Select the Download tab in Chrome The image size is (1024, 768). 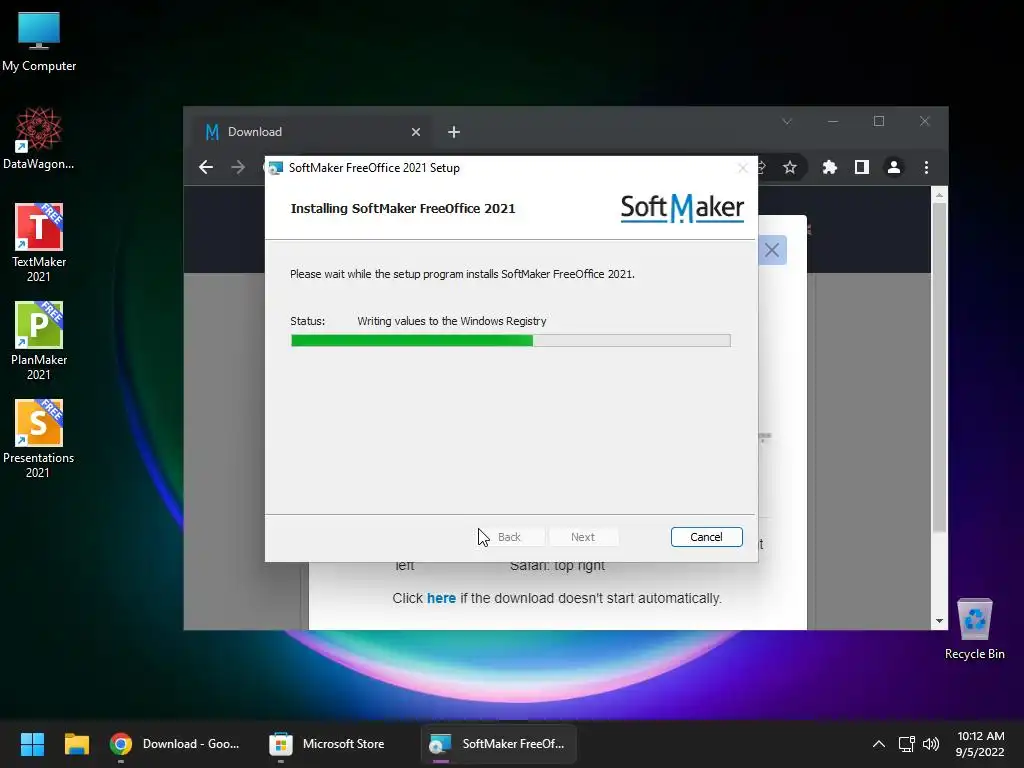(x=313, y=132)
